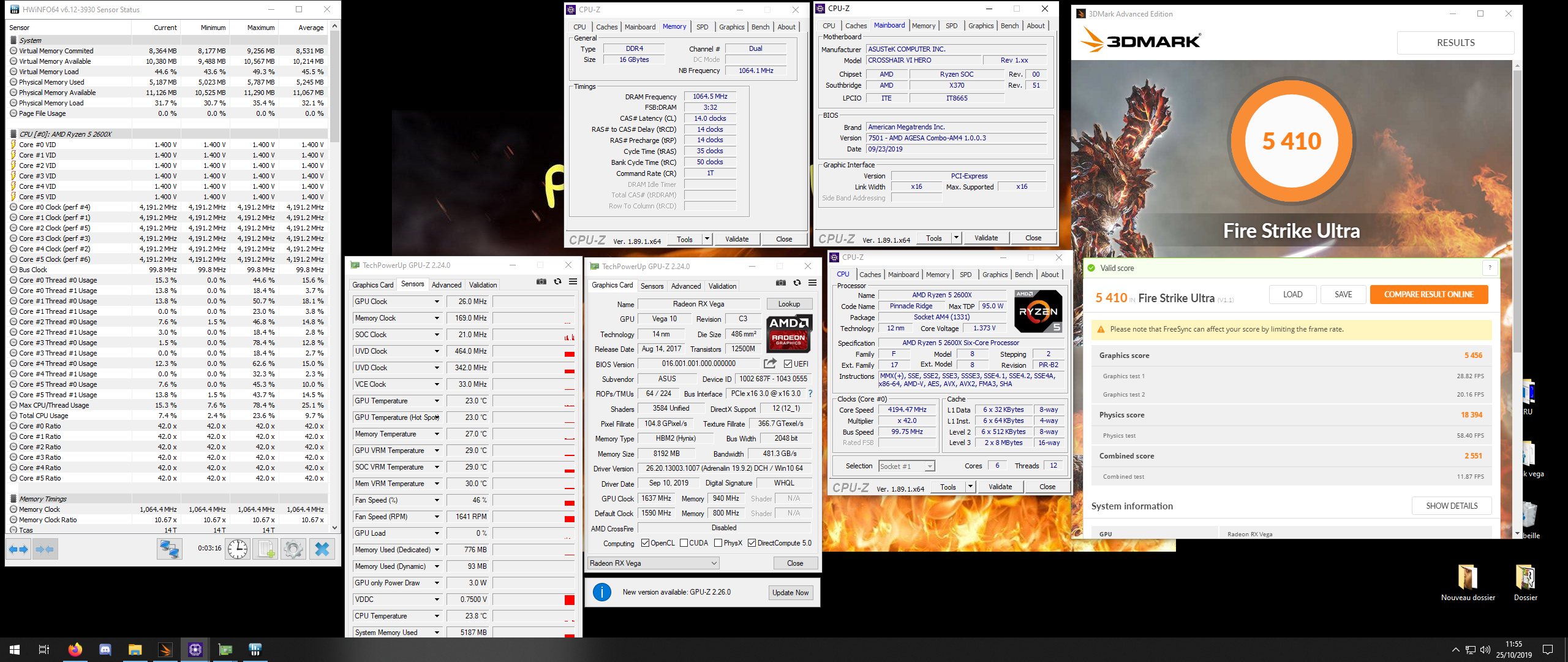Click Bus Interface question mark in GPU-Z
Image resolution: width=1568 pixels, height=662 pixels.
click(x=810, y=394)
